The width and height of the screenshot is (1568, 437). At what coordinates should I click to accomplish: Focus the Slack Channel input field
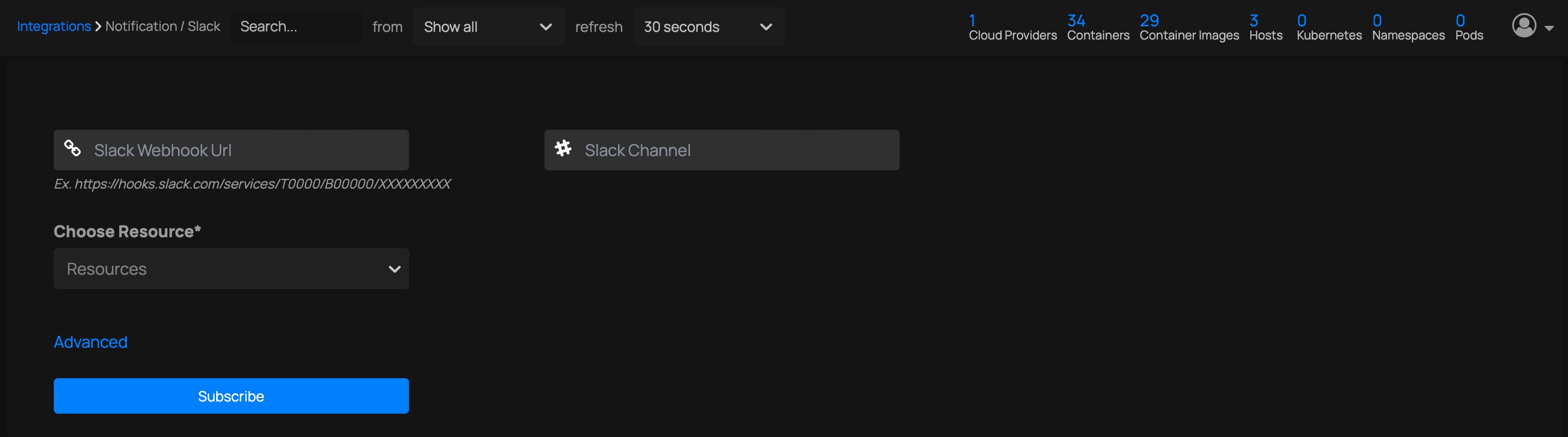click(x=722, y=150)
